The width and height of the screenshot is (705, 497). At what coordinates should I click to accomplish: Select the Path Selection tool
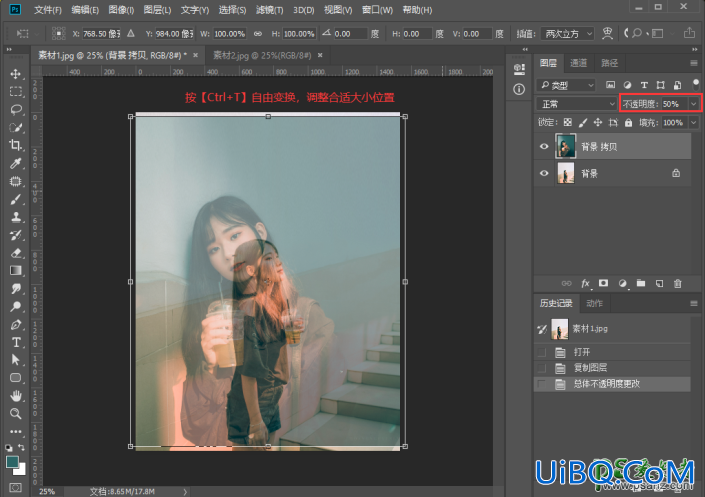16,360
